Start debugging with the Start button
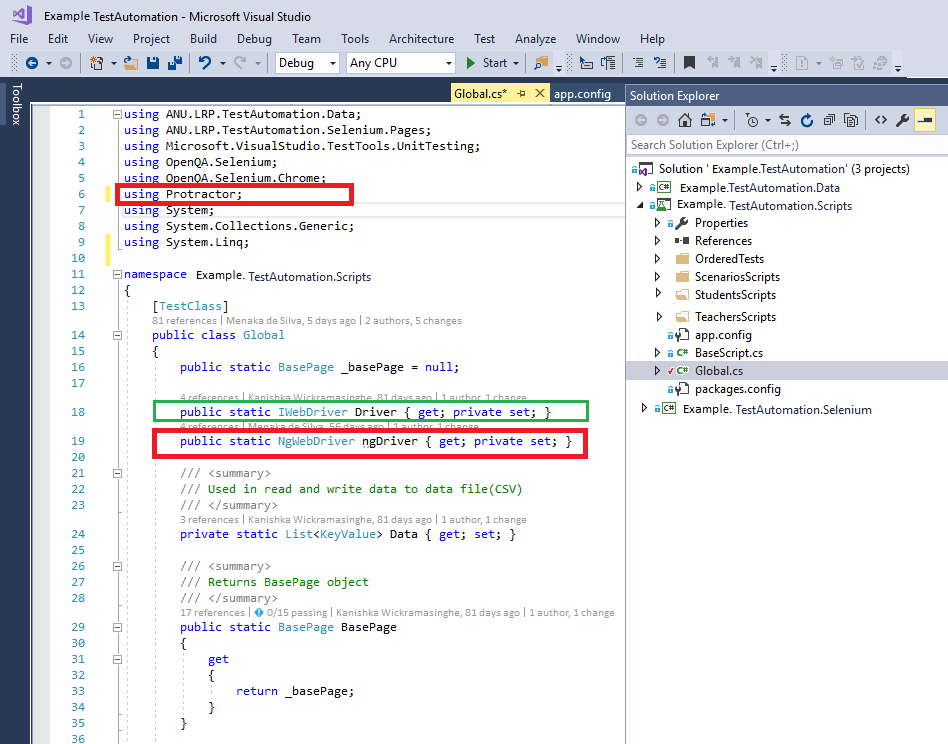 pos(488,62)
